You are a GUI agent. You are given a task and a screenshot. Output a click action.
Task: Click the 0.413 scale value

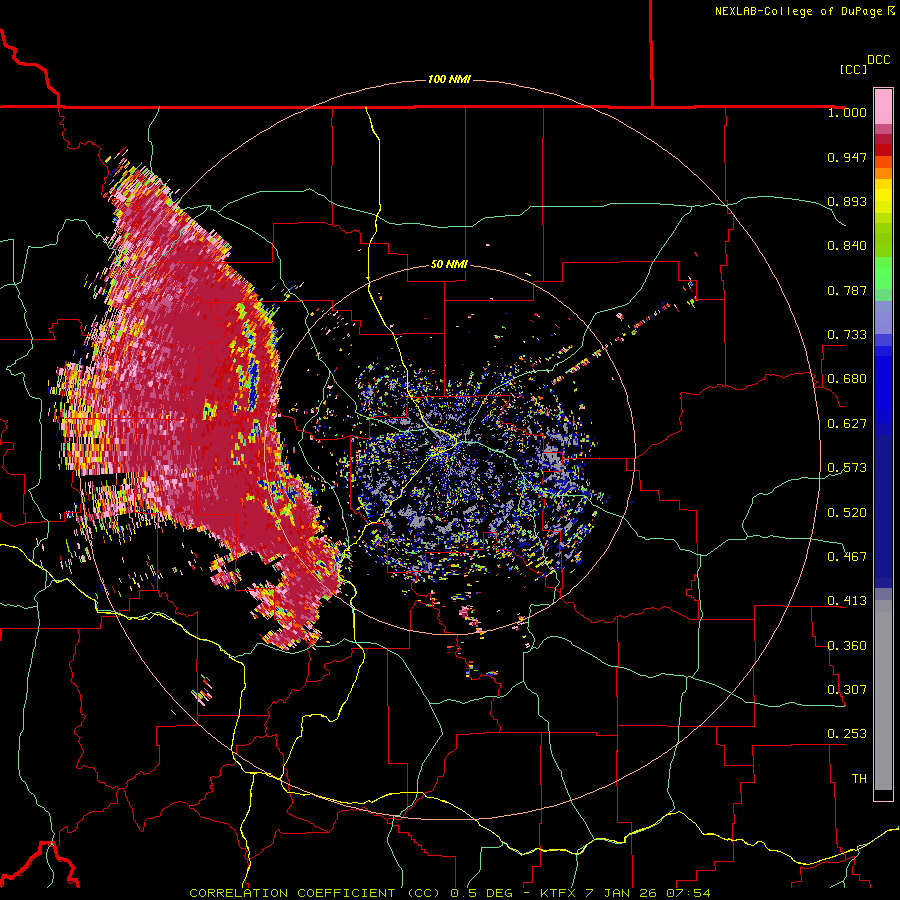point(847,601)
